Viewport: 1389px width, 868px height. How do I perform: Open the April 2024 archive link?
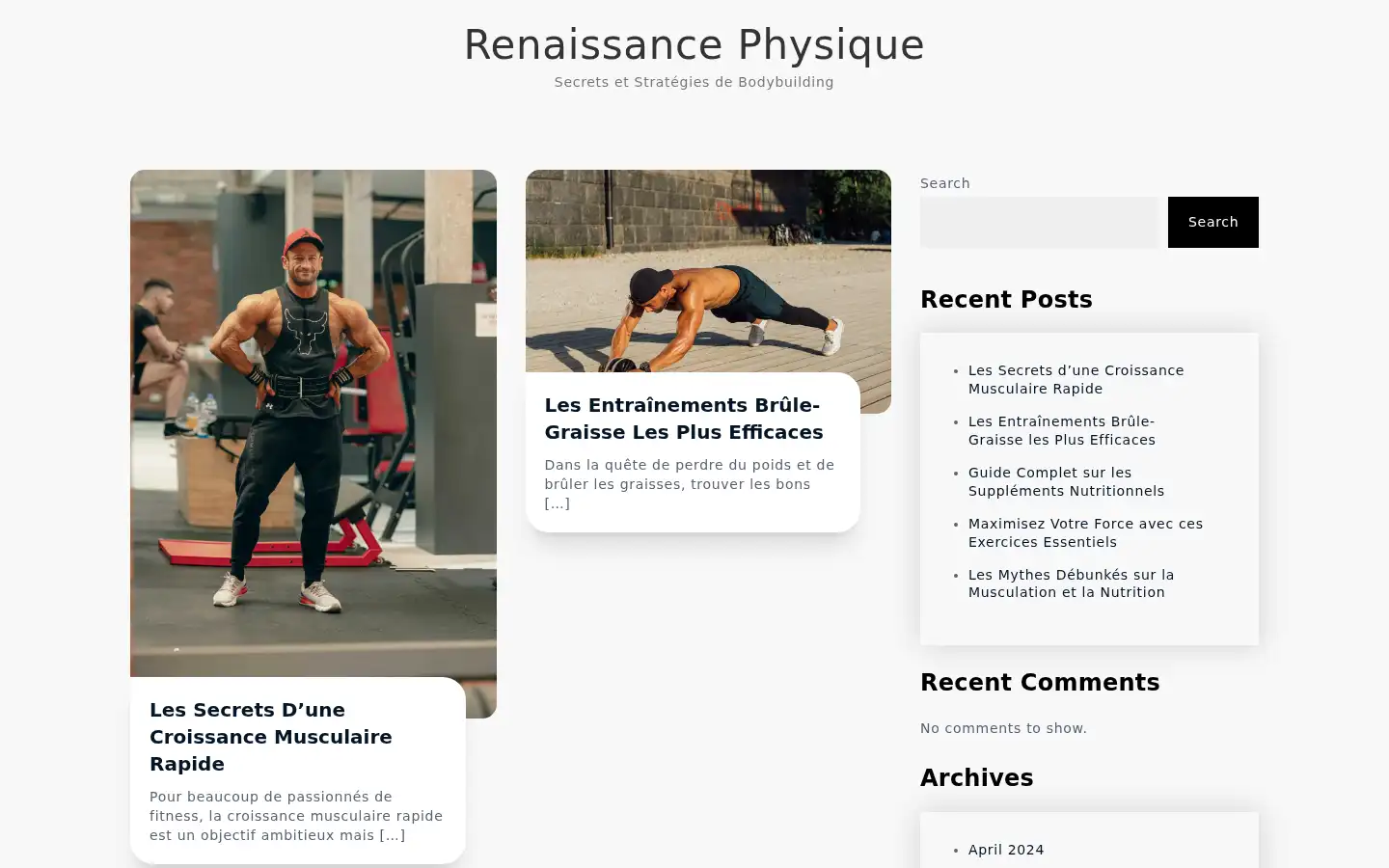(1006, 850)
